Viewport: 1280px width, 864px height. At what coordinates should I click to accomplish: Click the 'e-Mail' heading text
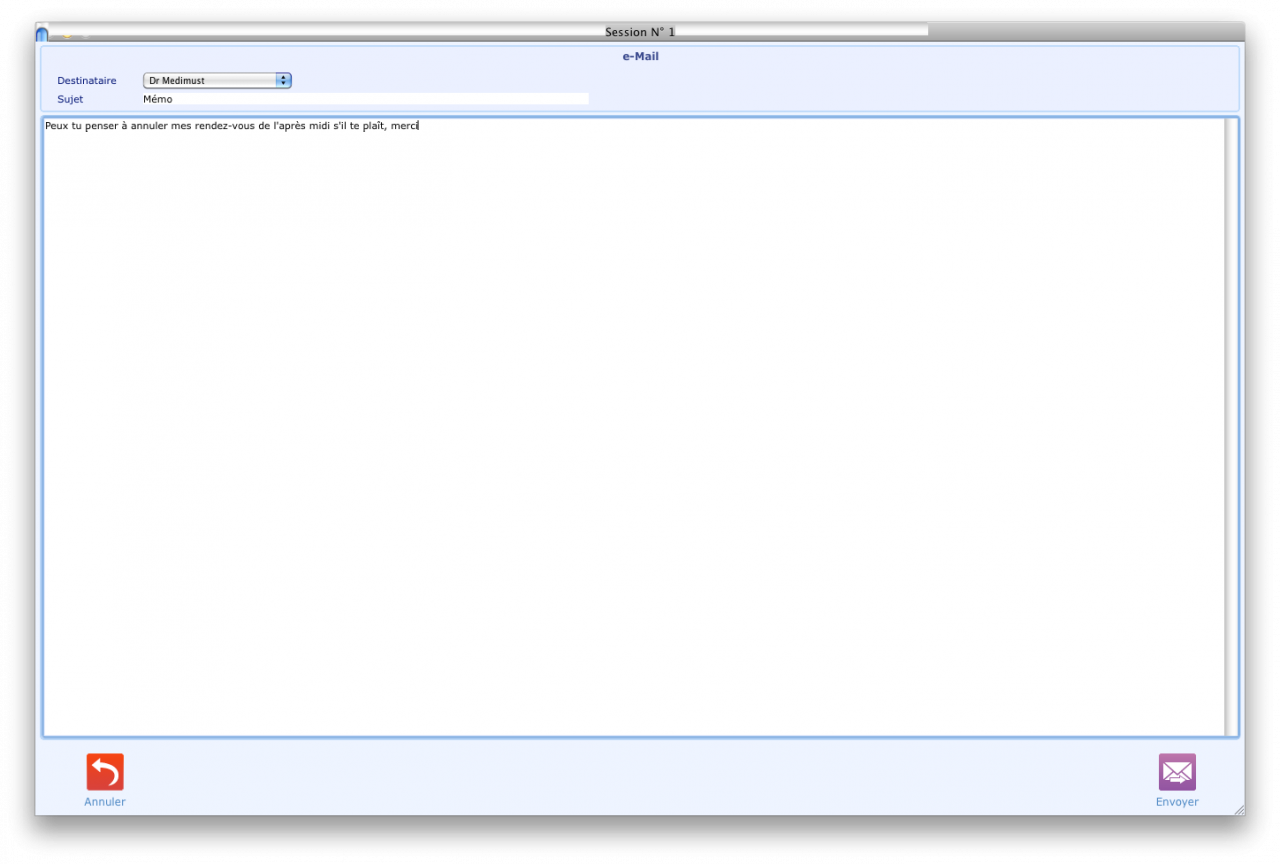[x=640, y=57]
